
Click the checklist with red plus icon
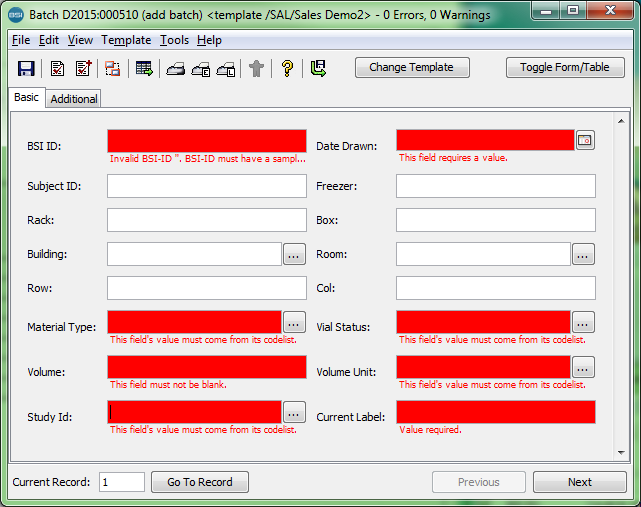click(84, 68)
